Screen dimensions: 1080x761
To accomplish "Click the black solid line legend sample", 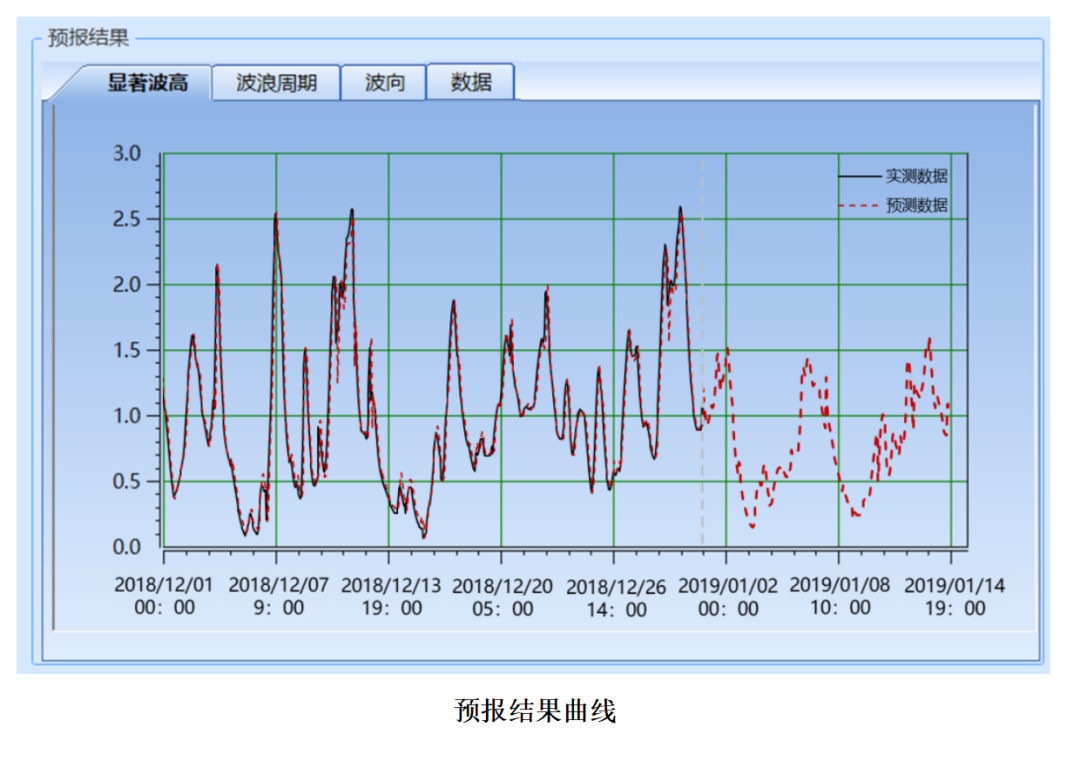I will point(858,177).
